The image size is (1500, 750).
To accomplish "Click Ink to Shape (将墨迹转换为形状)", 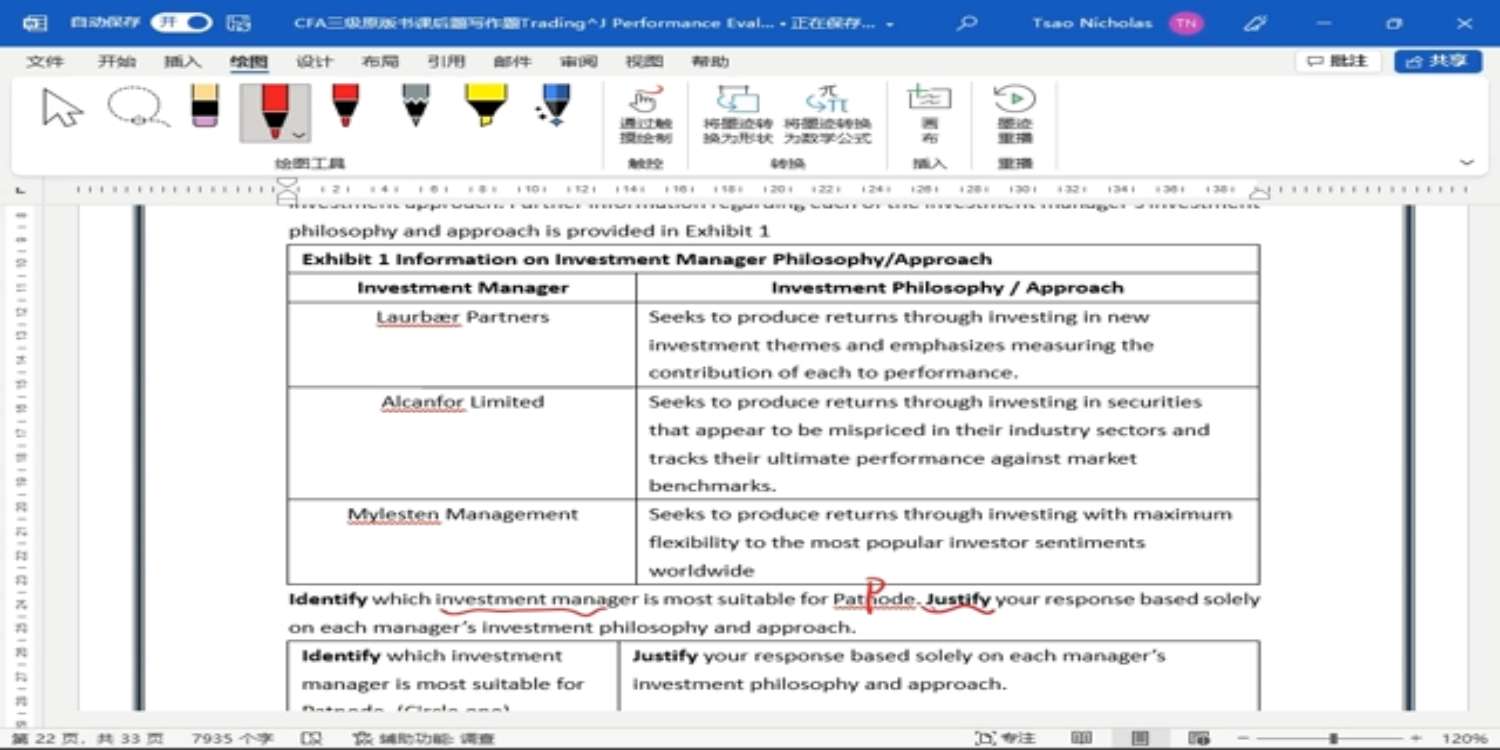I will point(738,115).
